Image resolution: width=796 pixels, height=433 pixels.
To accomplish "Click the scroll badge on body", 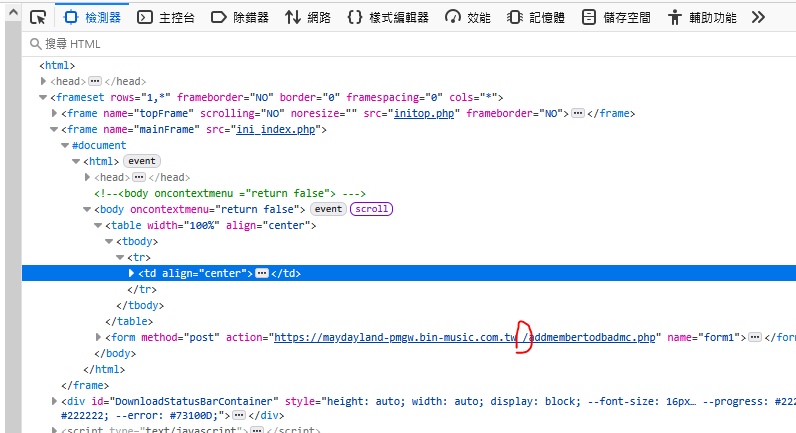I will pos(372,209).
